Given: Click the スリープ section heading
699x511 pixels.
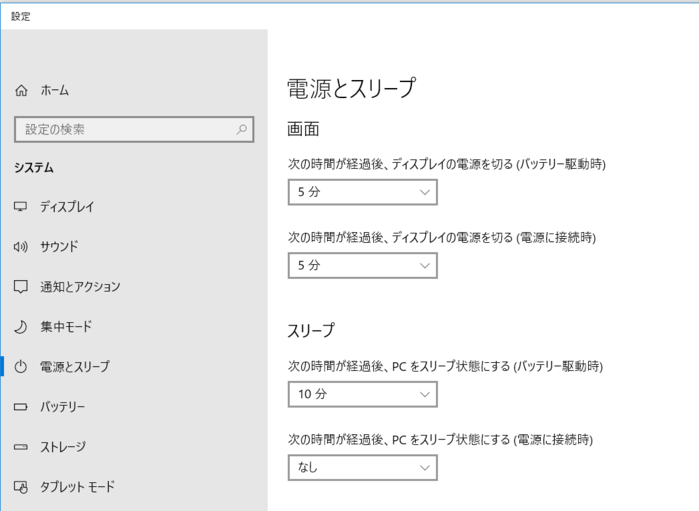Looking at the screenshot, I should (x=311, y=330).
